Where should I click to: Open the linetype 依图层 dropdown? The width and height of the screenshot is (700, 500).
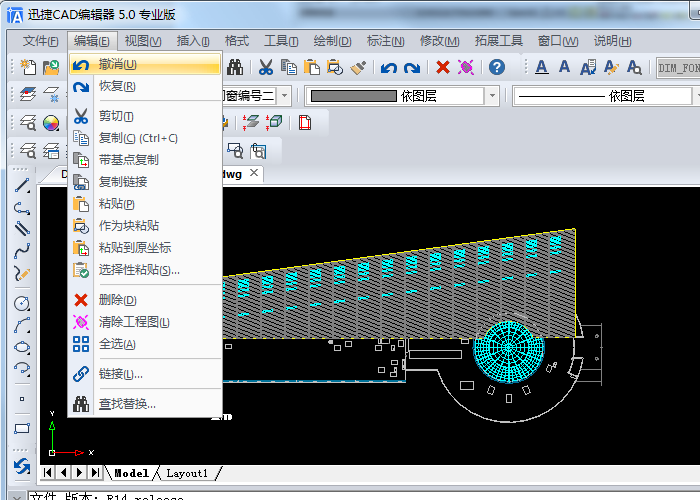point(696,96)
